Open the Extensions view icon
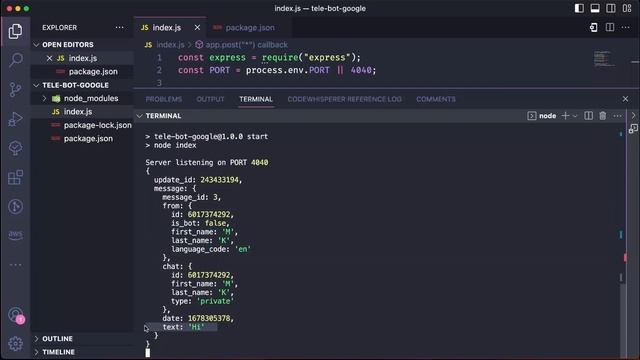This screenshot has height=360, width=640. (16, 178)
